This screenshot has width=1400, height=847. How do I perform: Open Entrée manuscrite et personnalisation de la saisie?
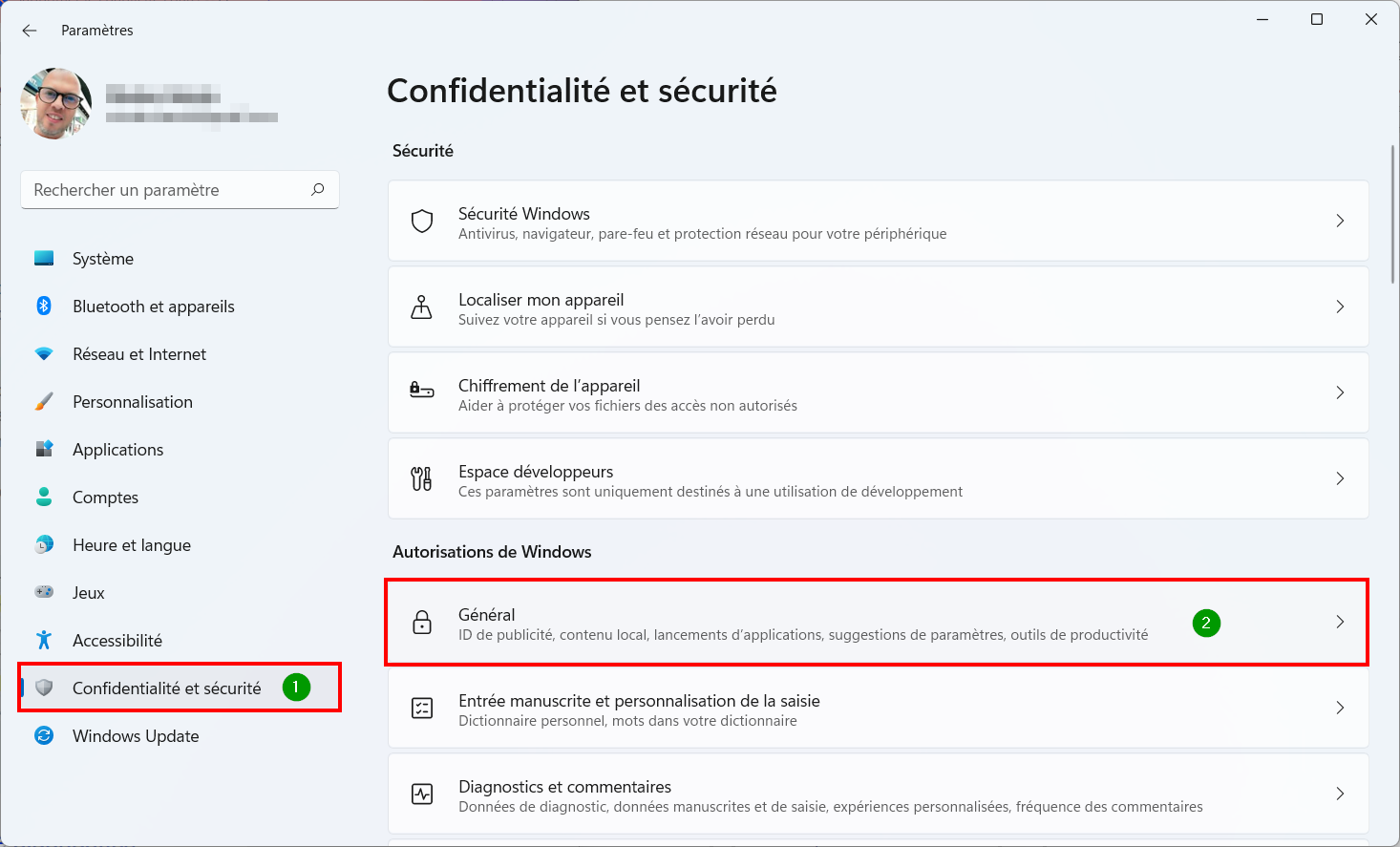[879, 708]
